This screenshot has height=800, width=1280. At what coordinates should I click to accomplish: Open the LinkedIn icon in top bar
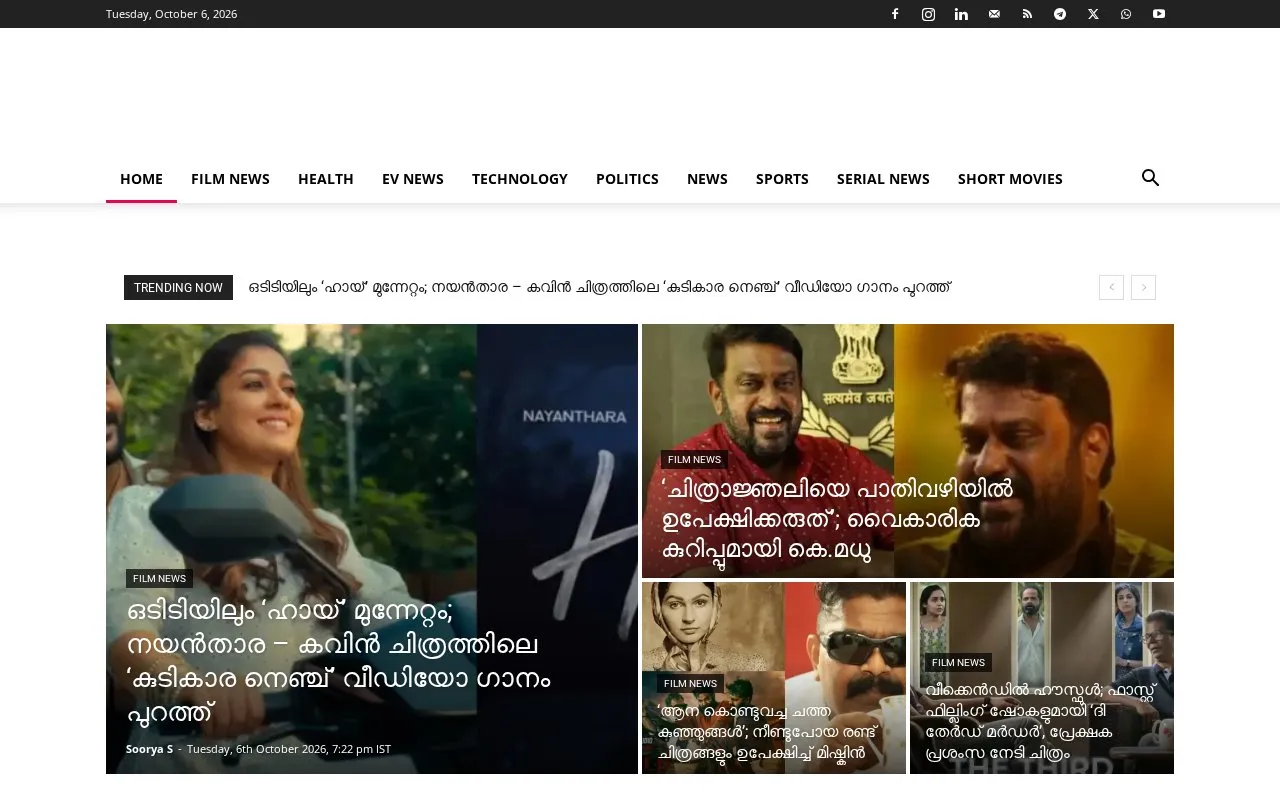pyautogui.click(x=961, y=14)
